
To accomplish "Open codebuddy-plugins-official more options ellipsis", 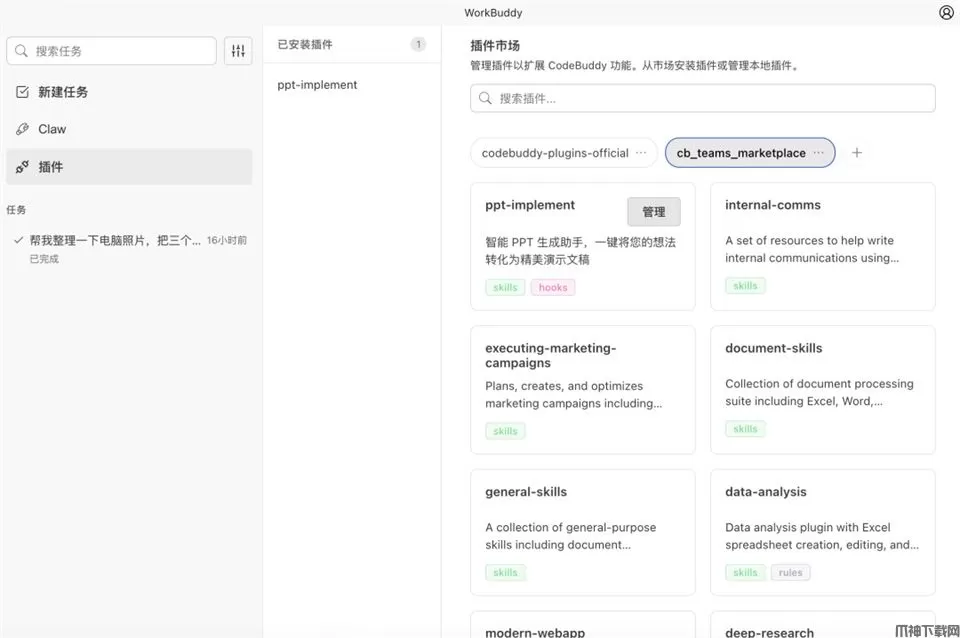I will [641, 153].
